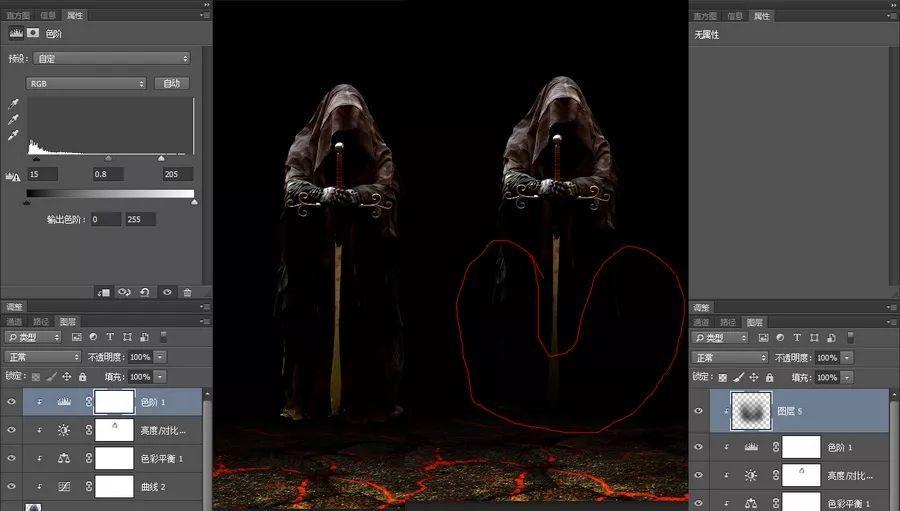Toggle eye of 色阶 1 below 图层 5

coord(699,447)
